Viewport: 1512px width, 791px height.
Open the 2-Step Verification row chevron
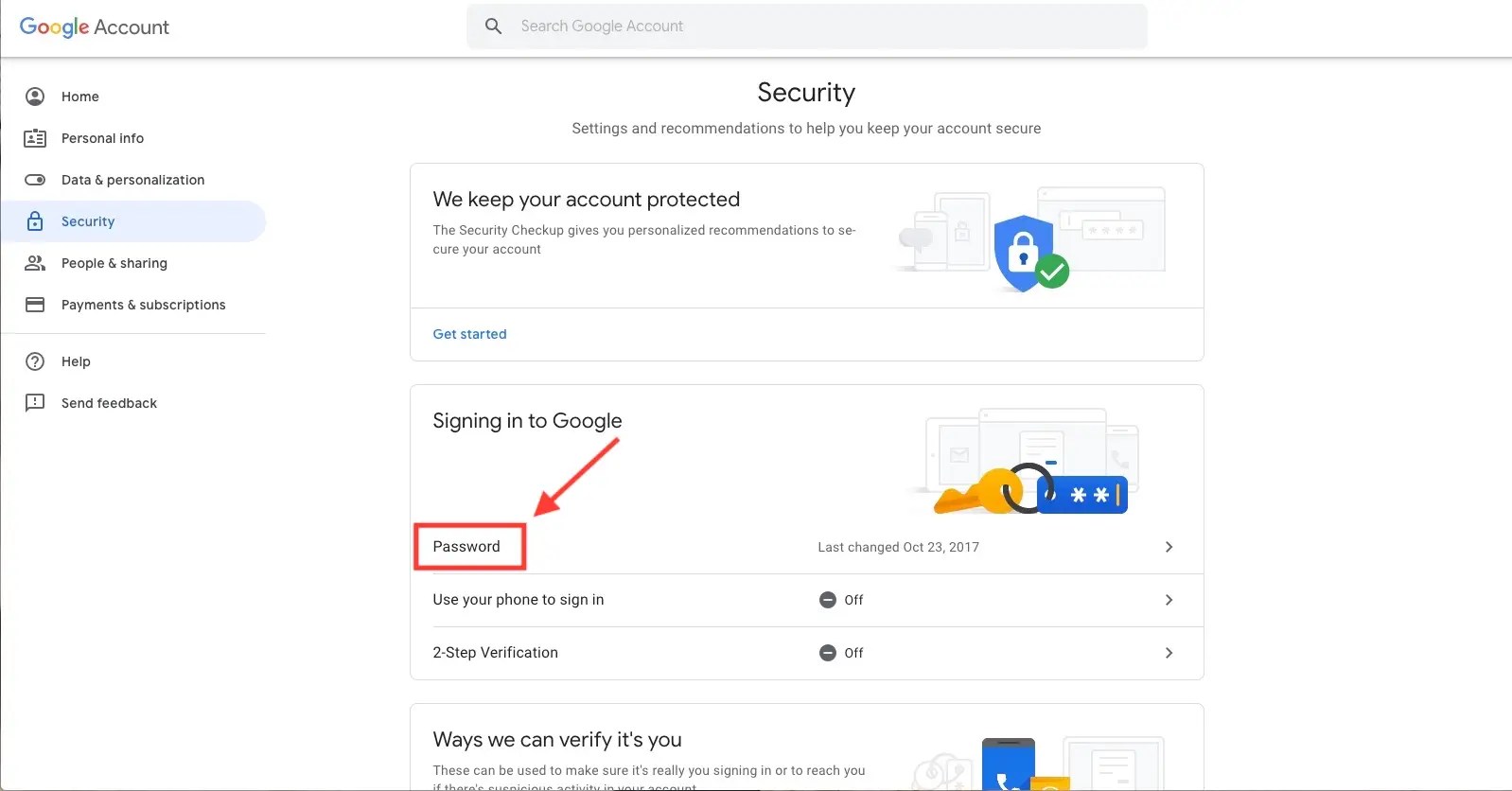1169,653
